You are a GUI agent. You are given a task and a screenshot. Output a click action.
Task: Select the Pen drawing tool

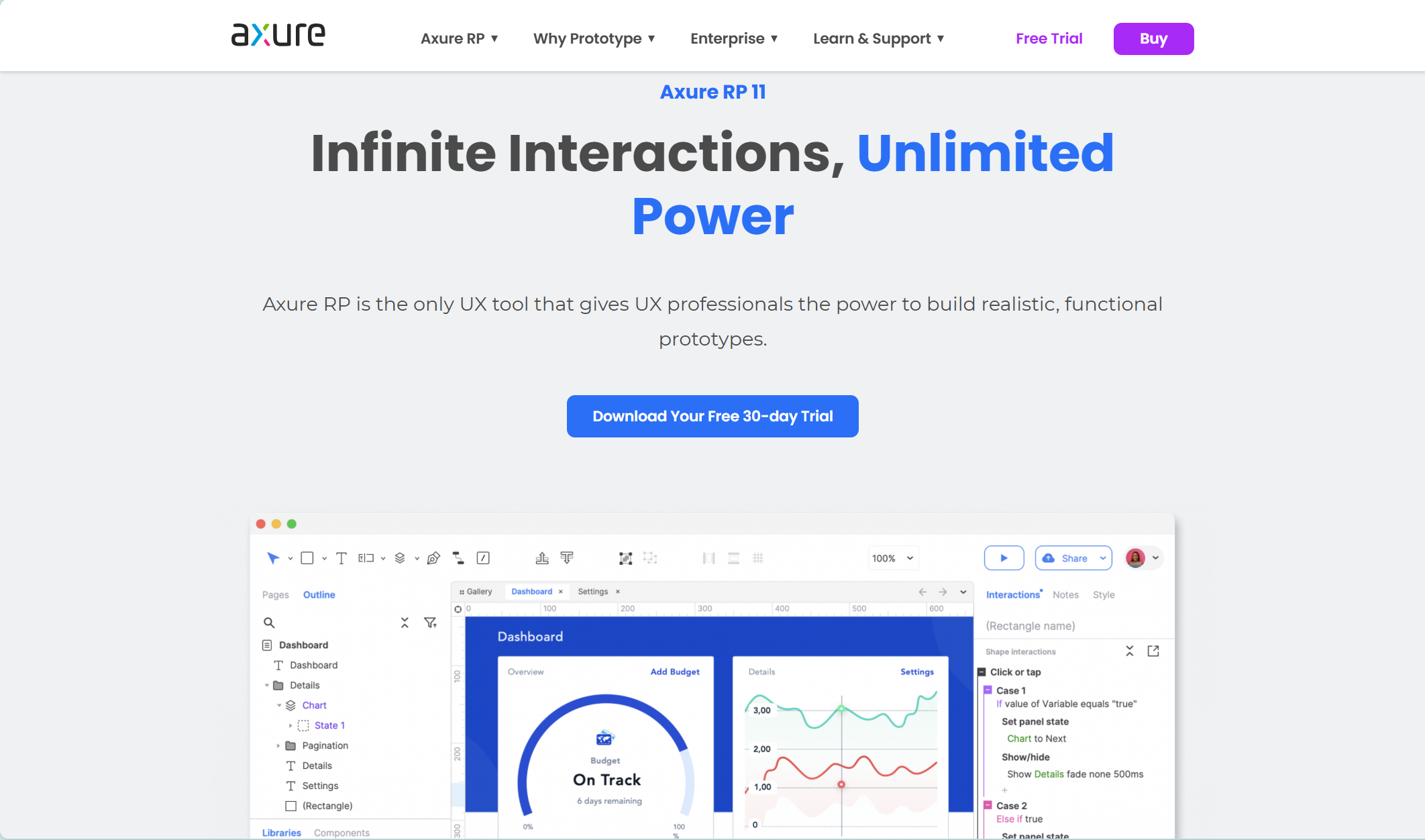[x=433, y=558]
